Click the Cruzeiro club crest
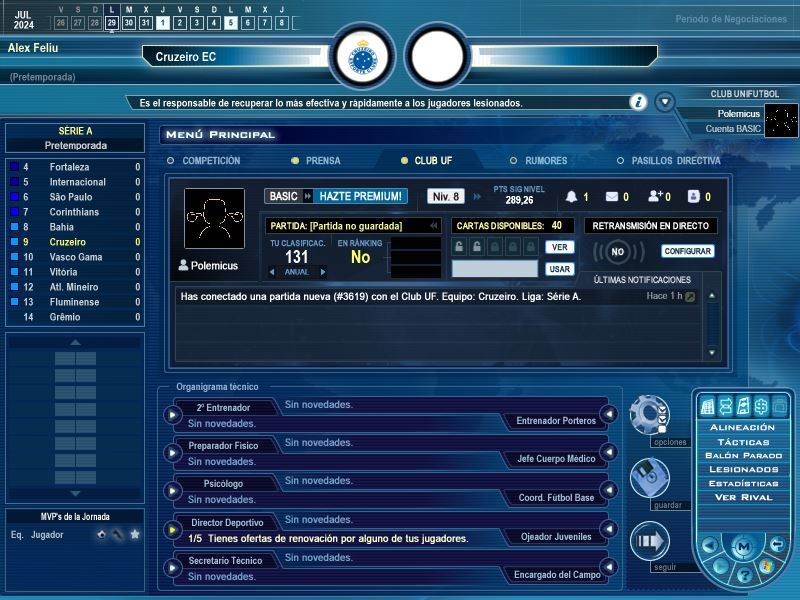The image size is (800, 600). point(362,57)
